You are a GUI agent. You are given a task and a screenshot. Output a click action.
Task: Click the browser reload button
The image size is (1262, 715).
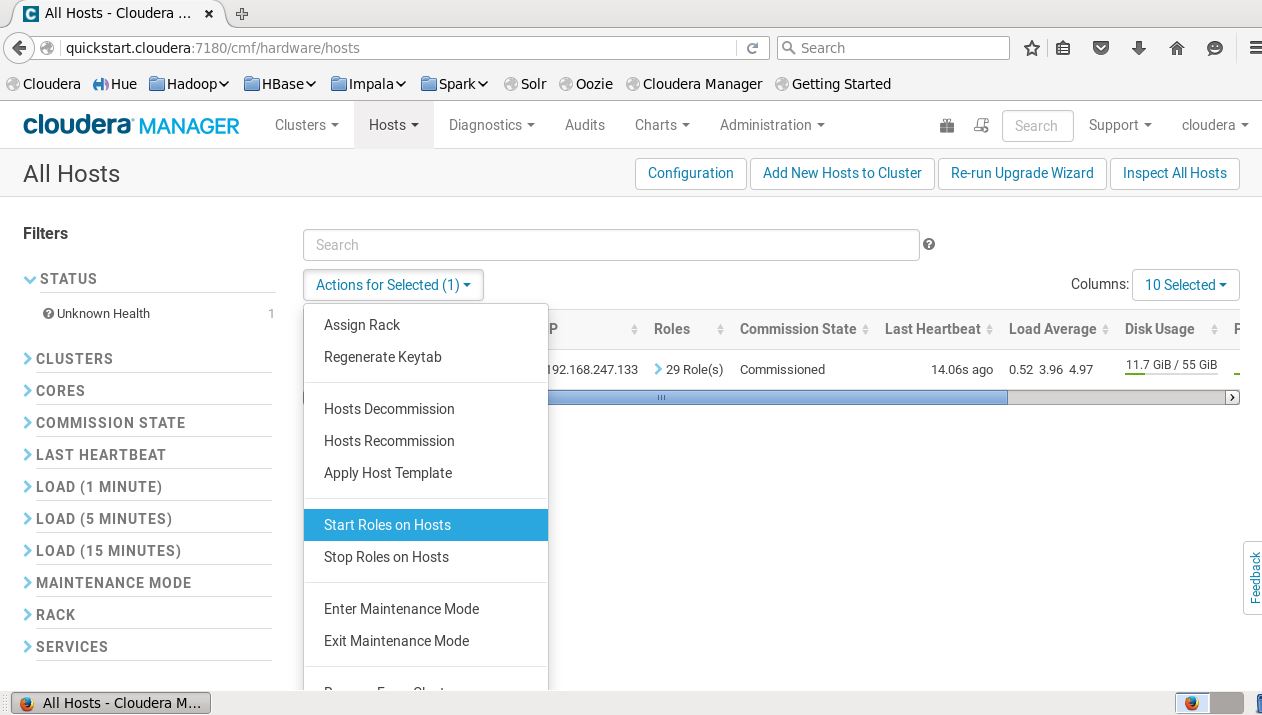(x=752, y=48)
